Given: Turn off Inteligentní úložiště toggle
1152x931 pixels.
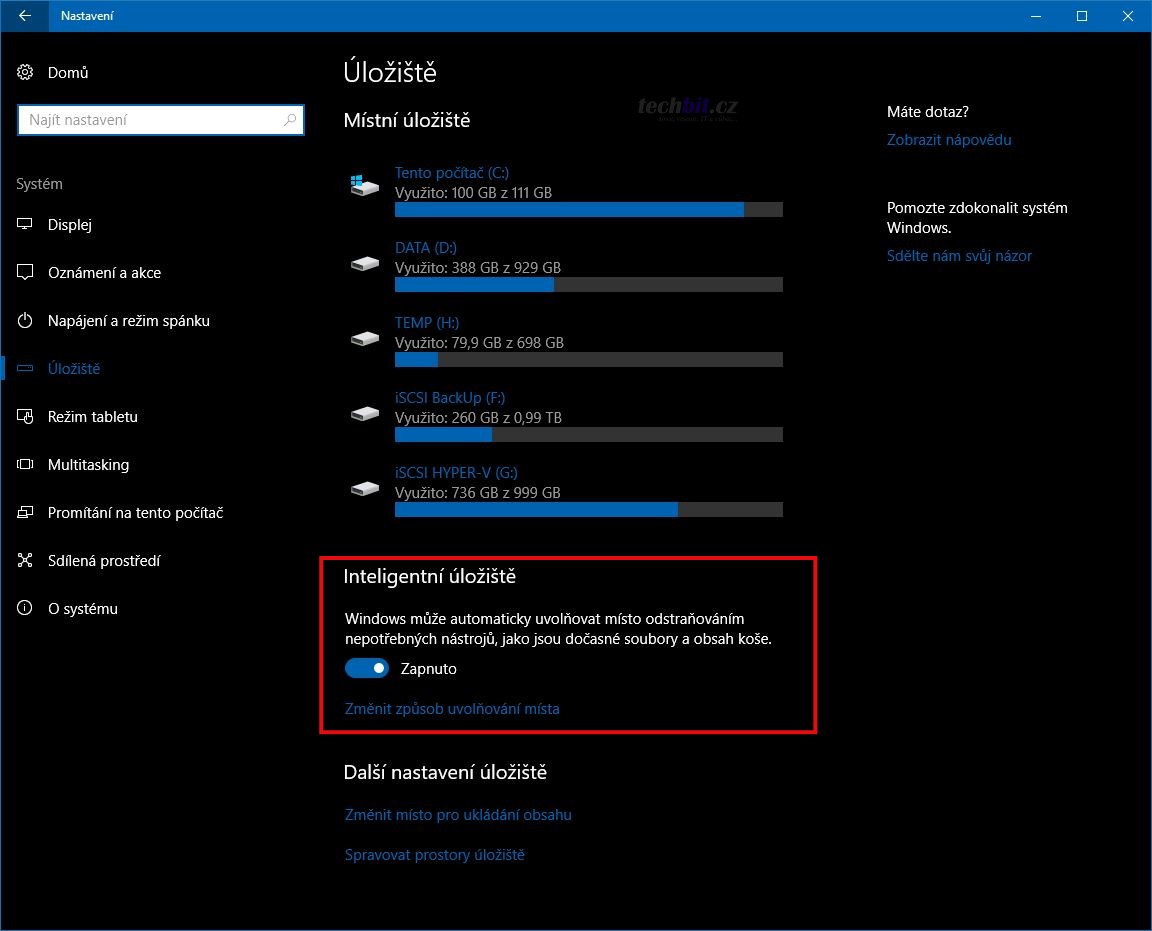Looking at the screenshot, I should tap(367, 668).
